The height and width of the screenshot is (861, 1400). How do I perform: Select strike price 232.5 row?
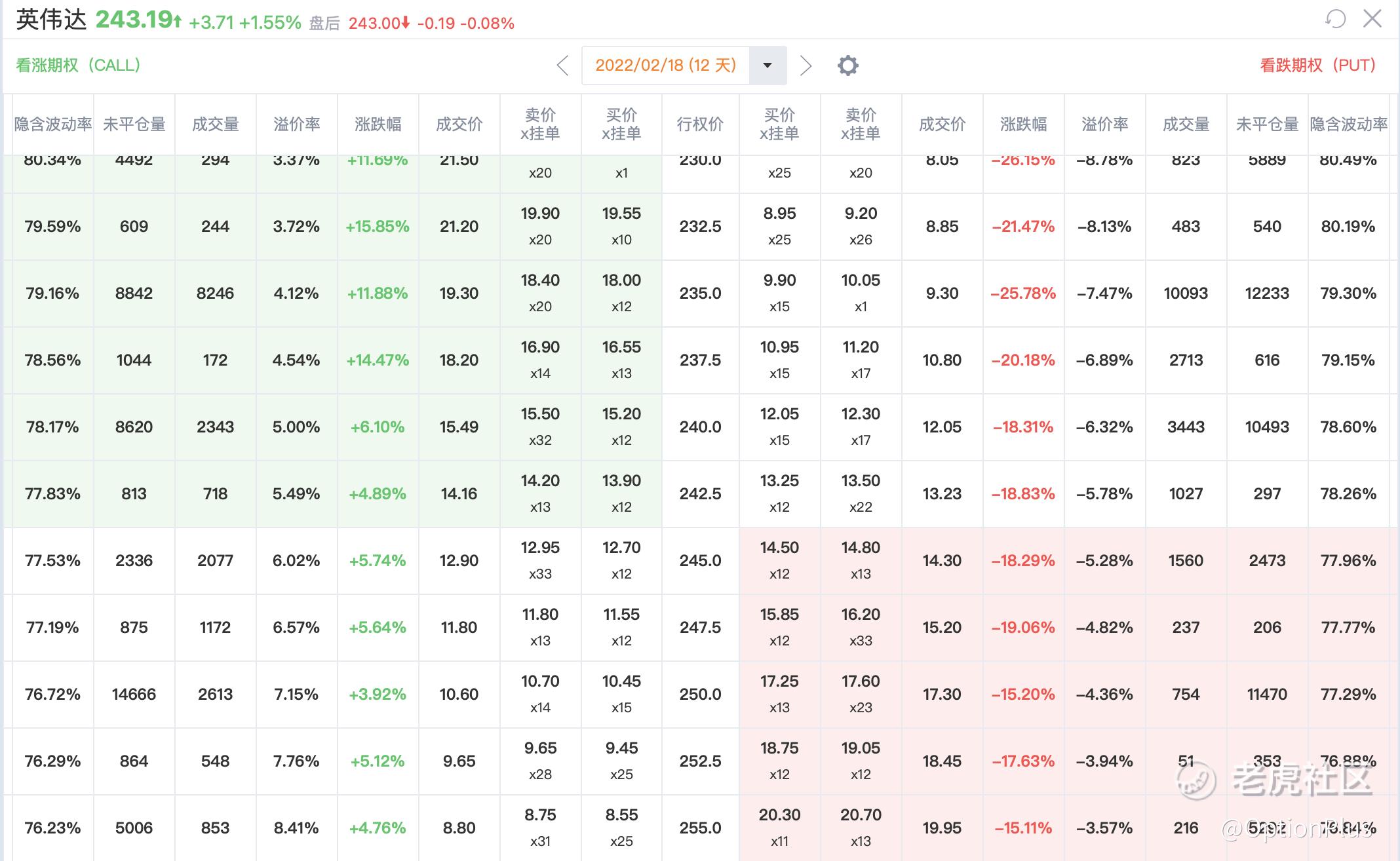point(700,227)
